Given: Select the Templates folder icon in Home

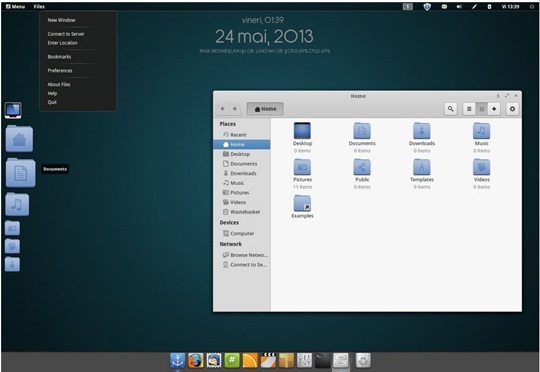Looking at the screenshot, I should [x=422, y=167].
